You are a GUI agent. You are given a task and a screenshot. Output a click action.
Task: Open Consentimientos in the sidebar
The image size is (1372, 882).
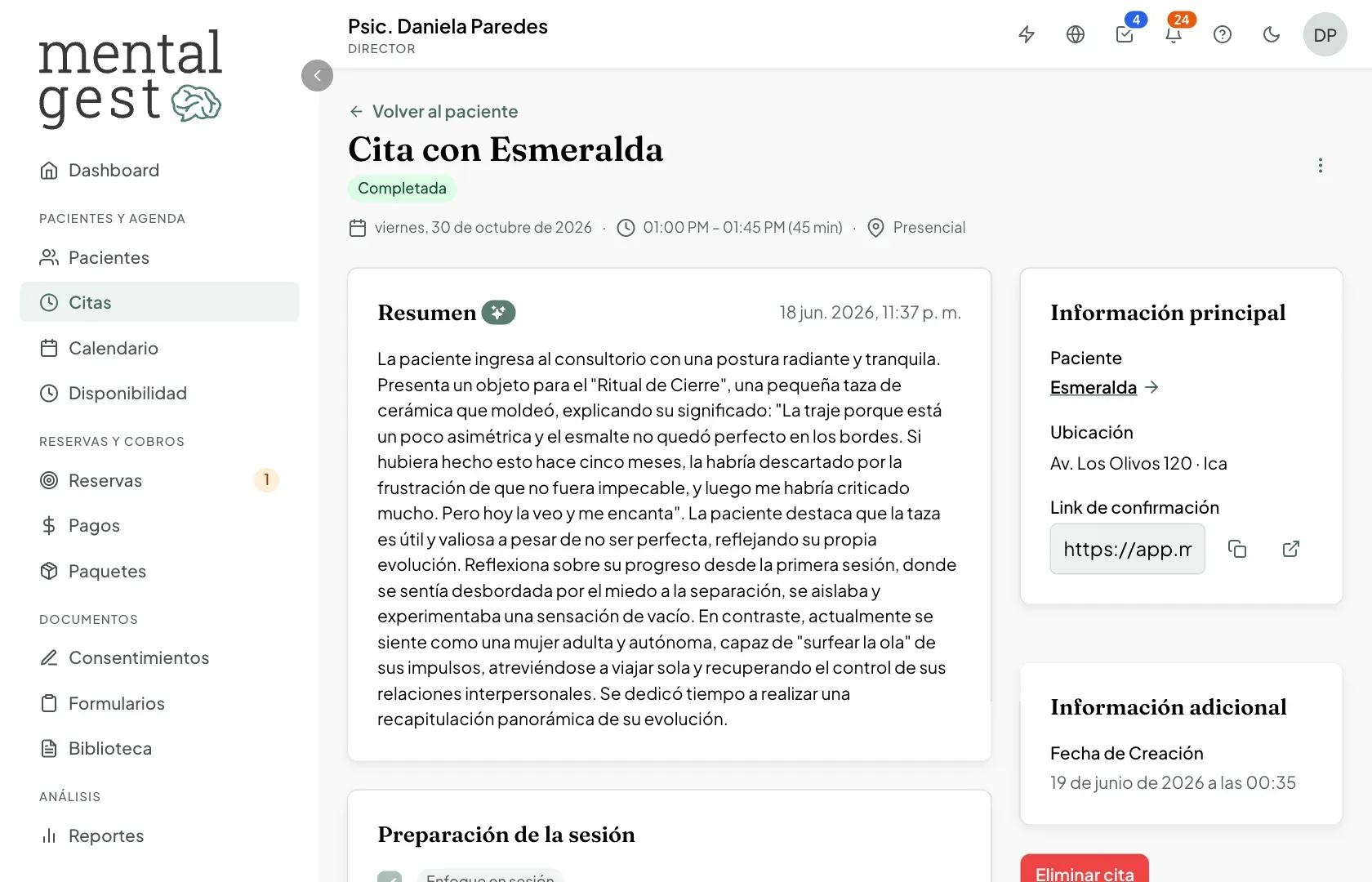[x=159, y=657]
